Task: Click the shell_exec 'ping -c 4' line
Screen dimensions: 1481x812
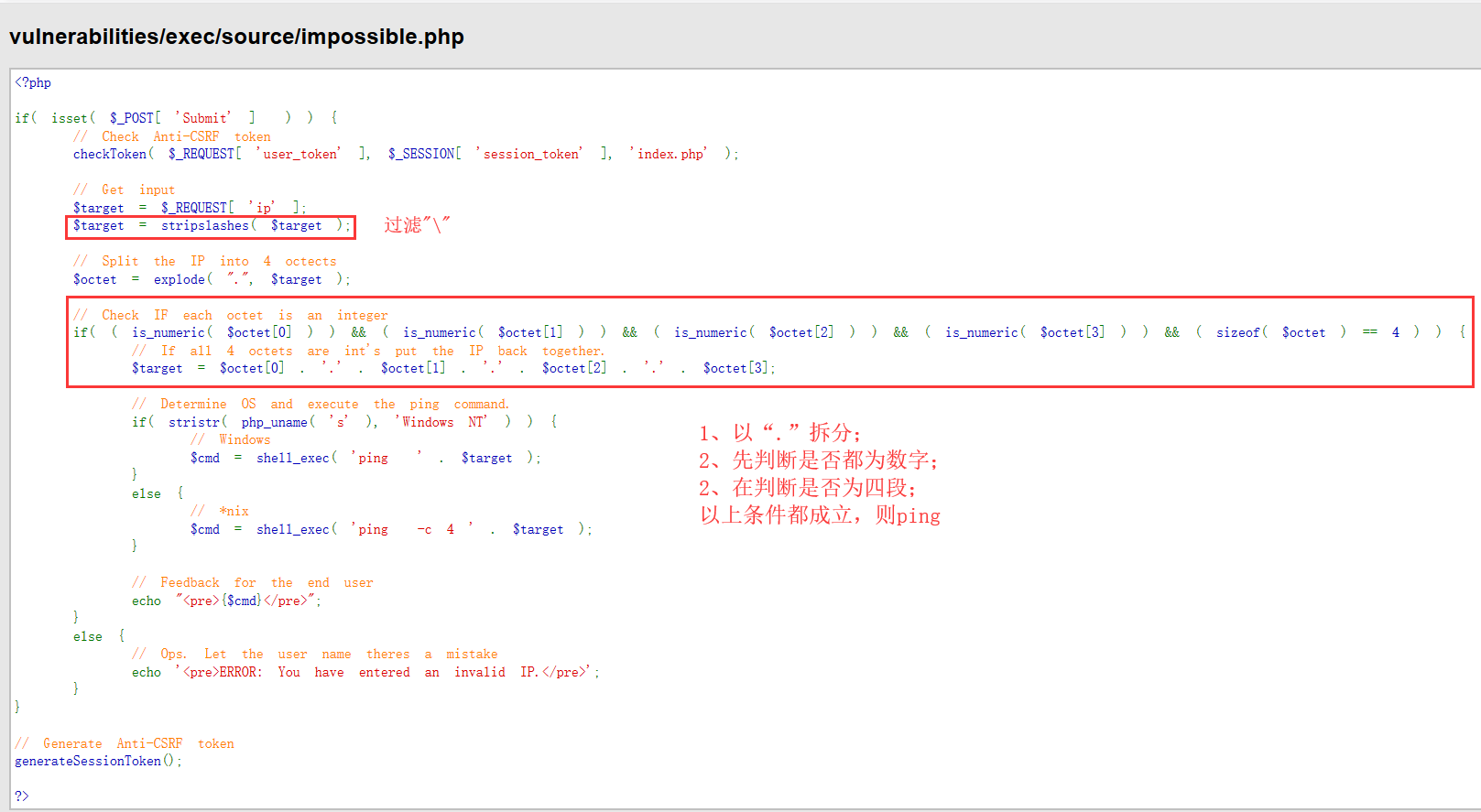Action: (x=392, y=529)
